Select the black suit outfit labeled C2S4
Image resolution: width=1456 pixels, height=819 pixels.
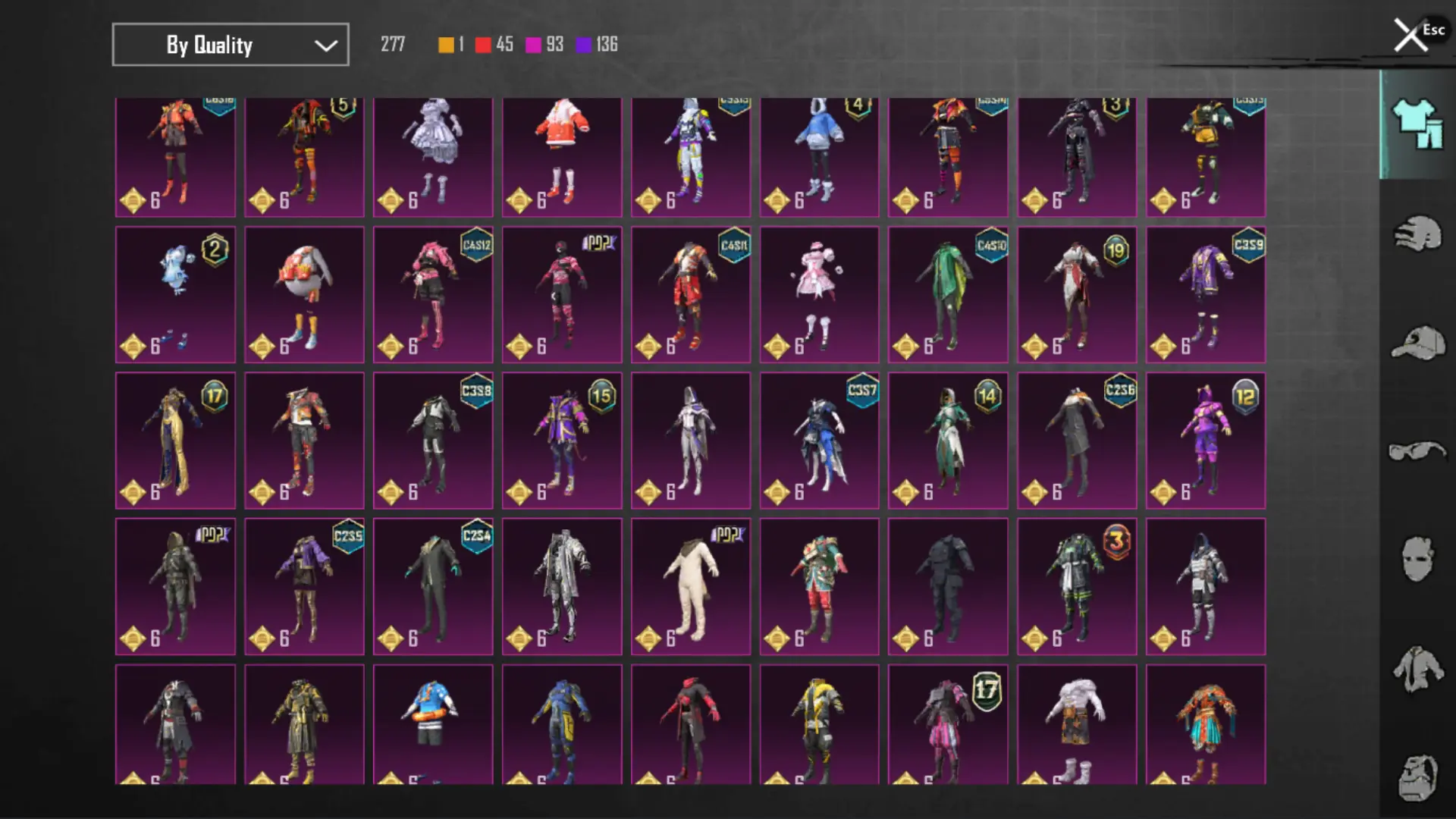(432, 586)
